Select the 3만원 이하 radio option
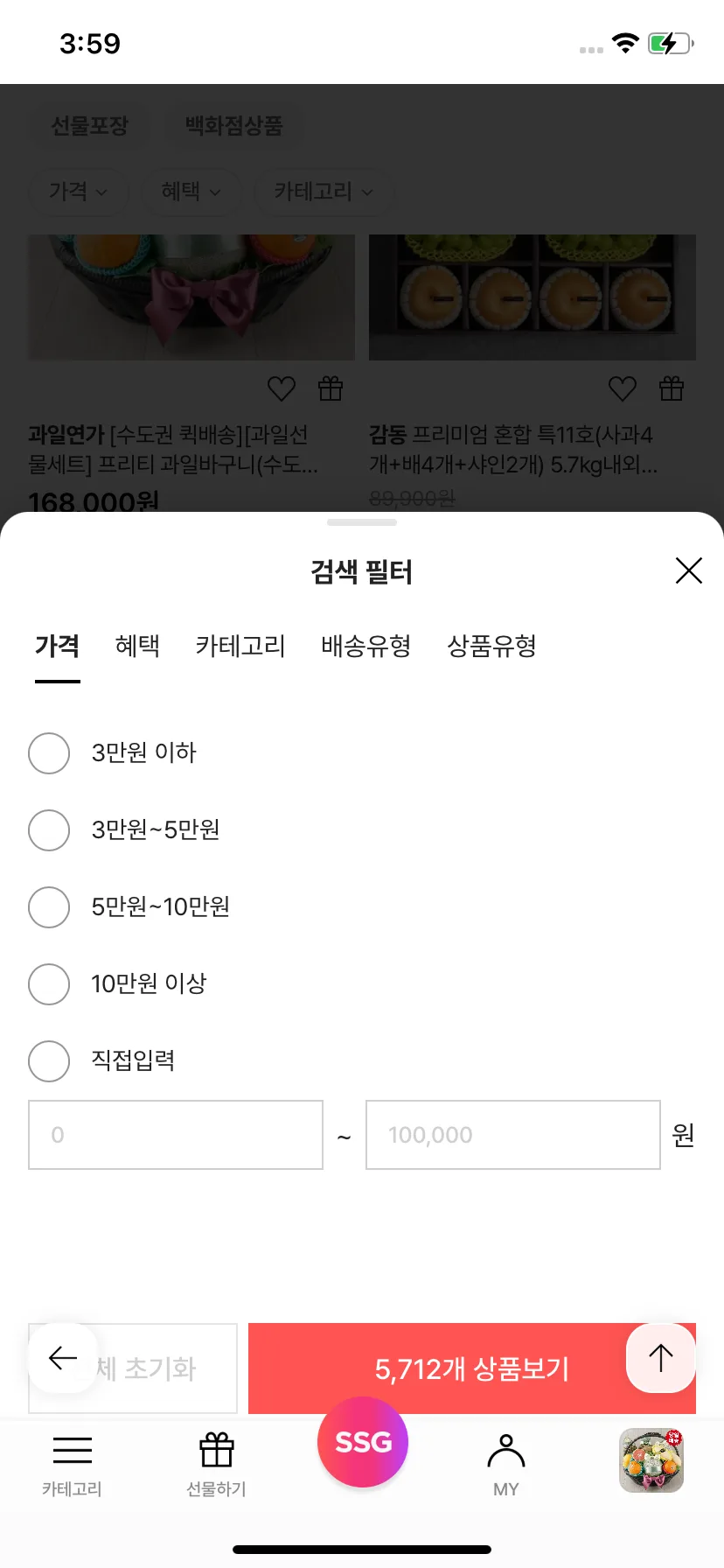Image resolution: width=724 pixels, height=1568 pixels. click(x=49, y=753)
